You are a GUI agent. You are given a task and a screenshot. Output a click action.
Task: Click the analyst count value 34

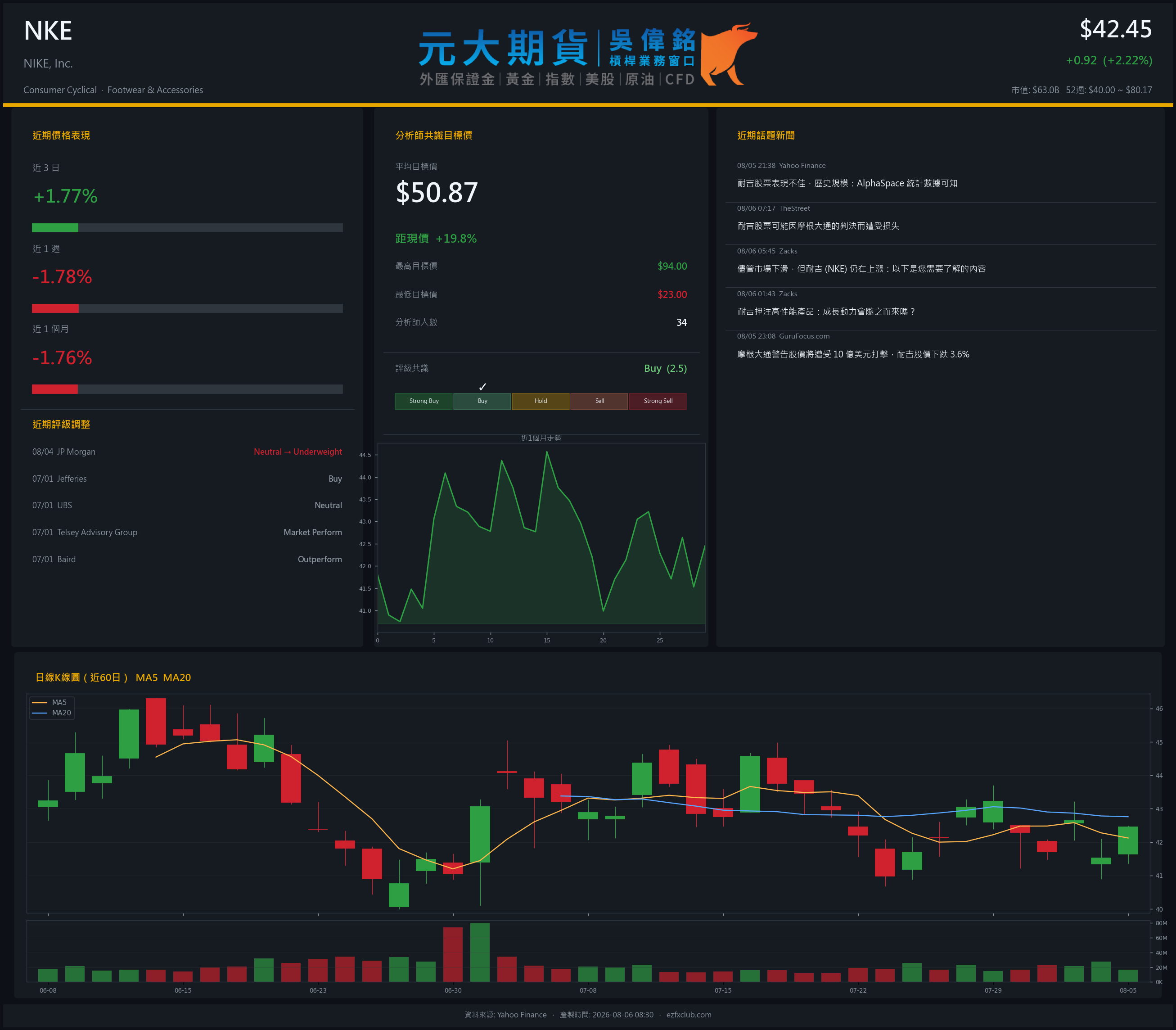[x=681, y=322]
